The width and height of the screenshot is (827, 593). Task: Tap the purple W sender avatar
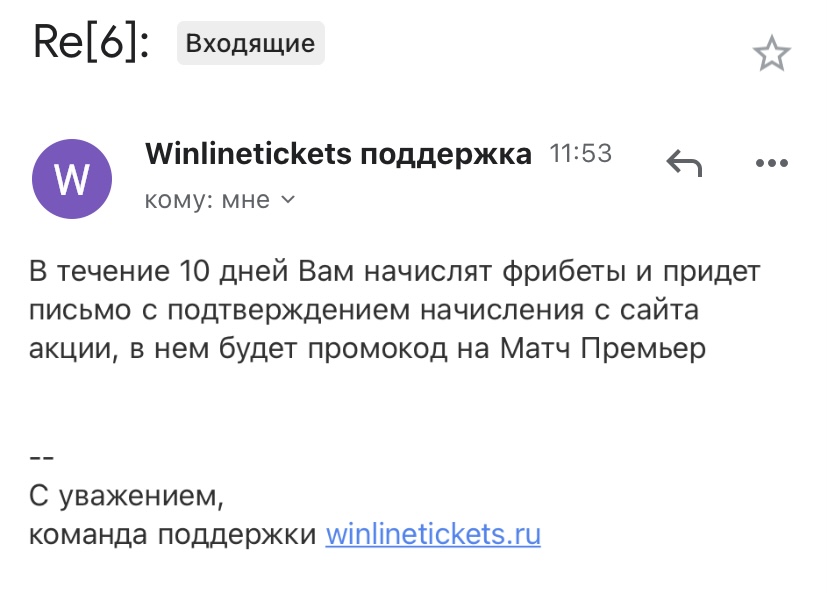click(x=72, y=179)
